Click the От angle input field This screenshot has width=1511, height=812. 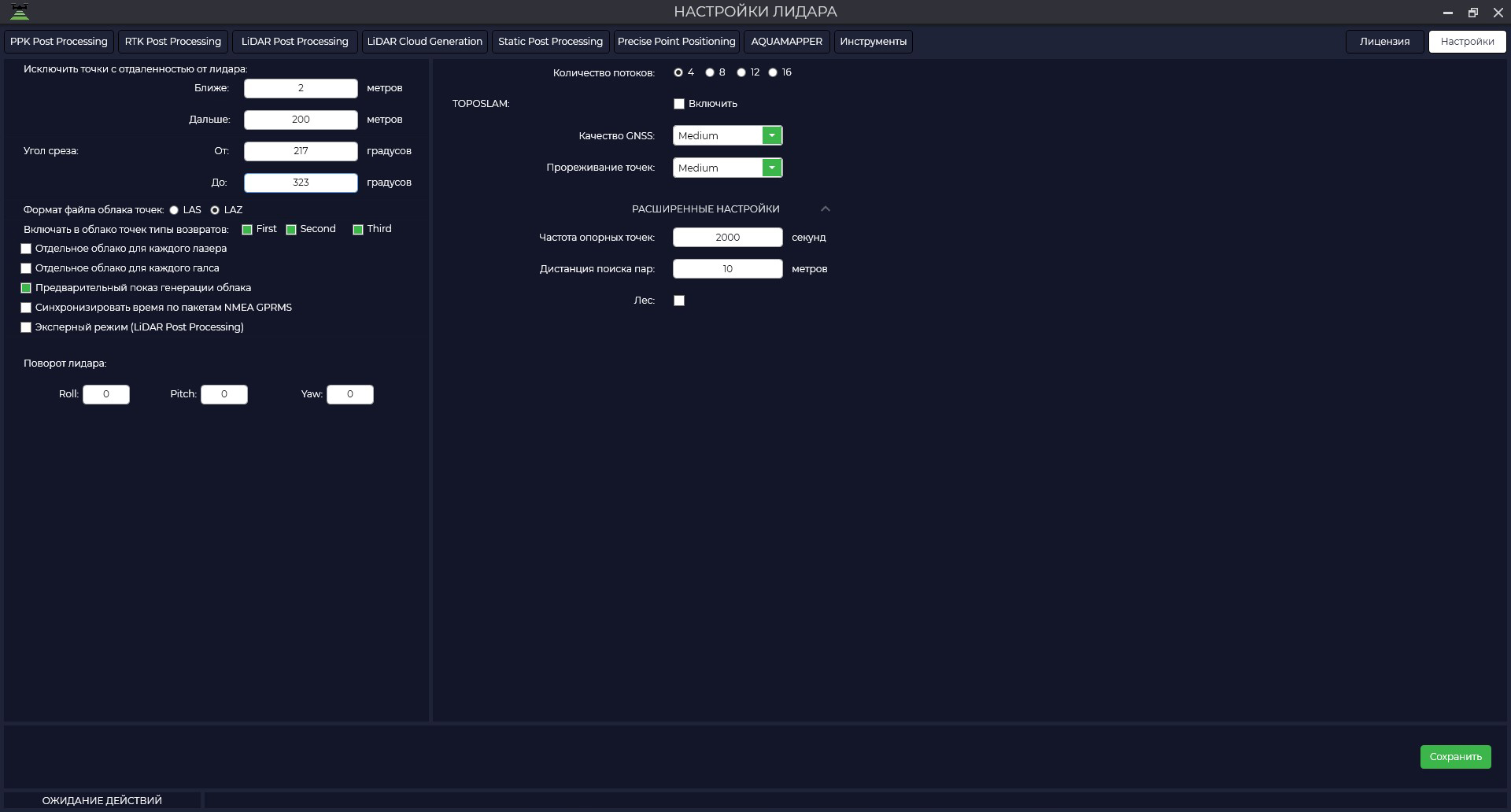[x=301, y=151]
